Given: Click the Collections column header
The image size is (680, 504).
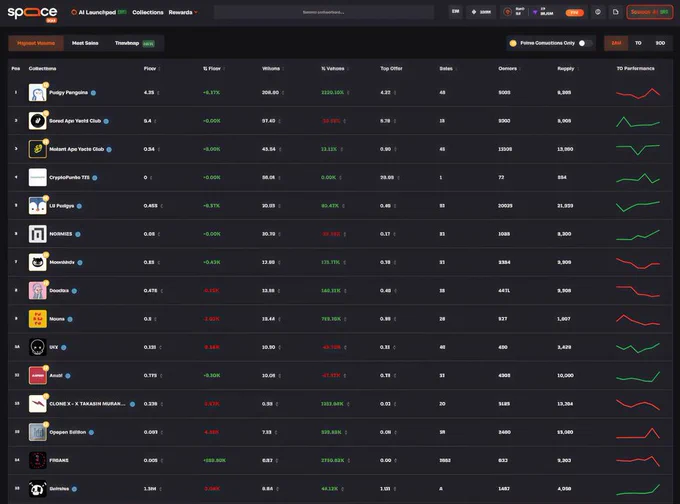Looking at the screenshot, I should tap(42, 69).
